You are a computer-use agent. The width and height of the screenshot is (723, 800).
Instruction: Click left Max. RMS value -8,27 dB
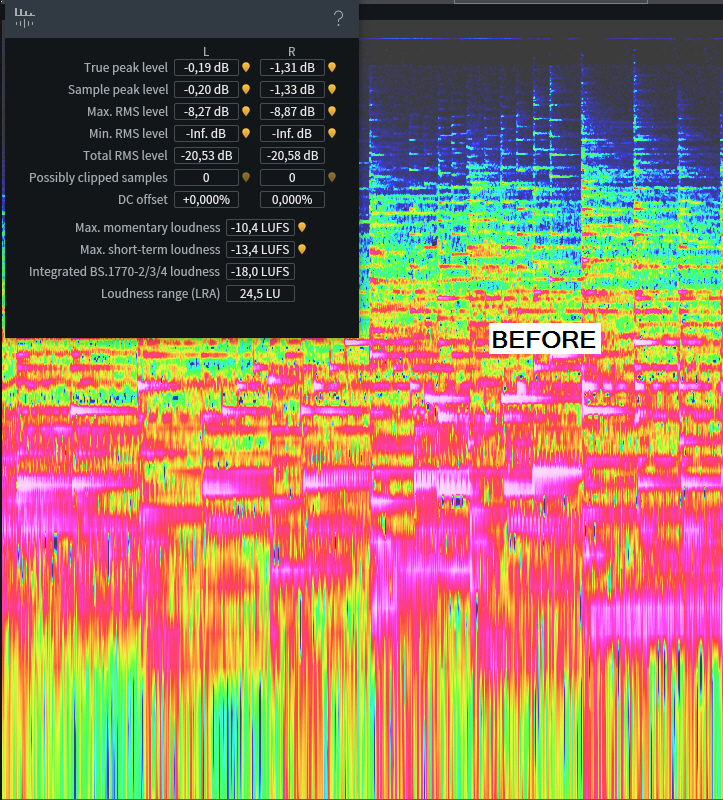[206, 111]
